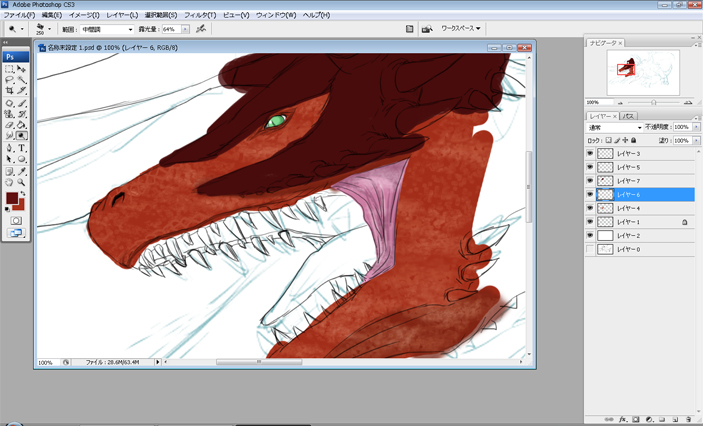Screen dimensions: 703x426
Task: Open the layer blend mode 通常 dropdown
Action: coord(614,127)
